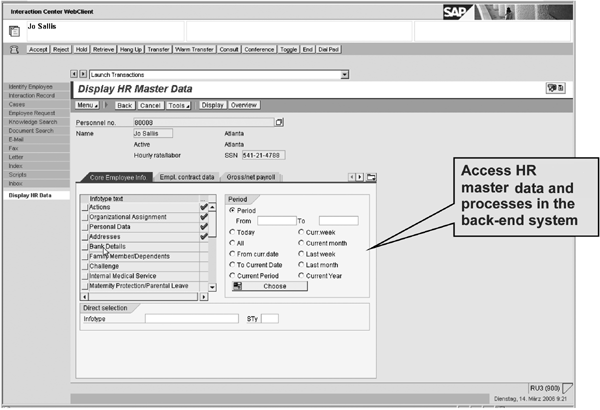Click the STy input field
The height and width of the screenshot is (410, 600).
(270, 319)
